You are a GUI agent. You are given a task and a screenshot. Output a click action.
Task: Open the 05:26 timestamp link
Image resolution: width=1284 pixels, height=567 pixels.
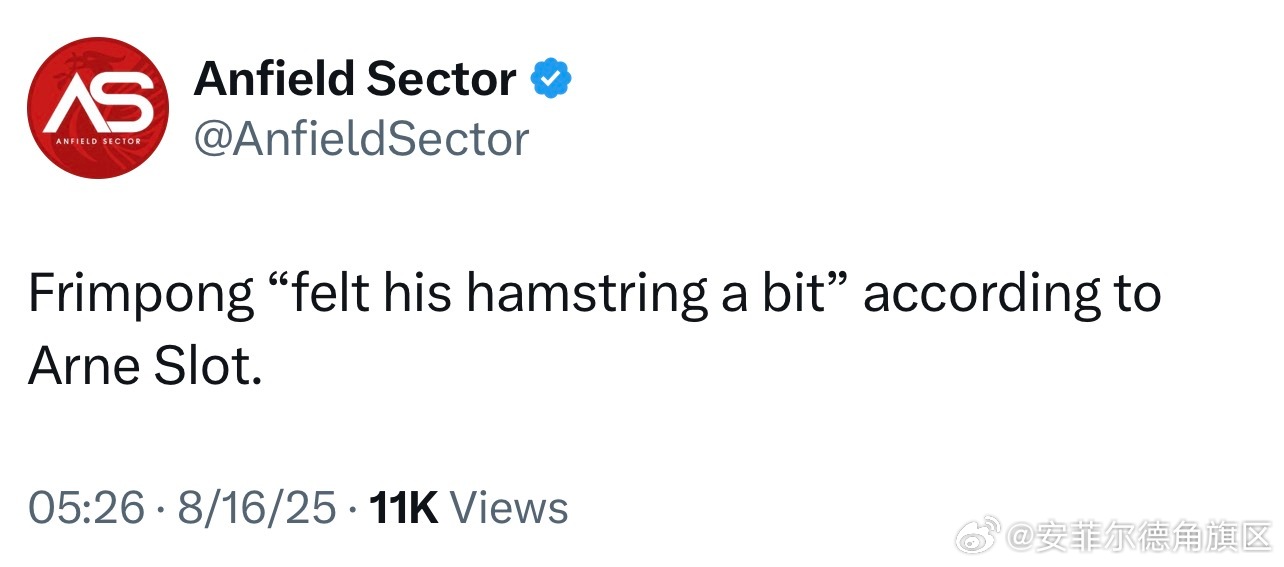click(x=87, y=509)
